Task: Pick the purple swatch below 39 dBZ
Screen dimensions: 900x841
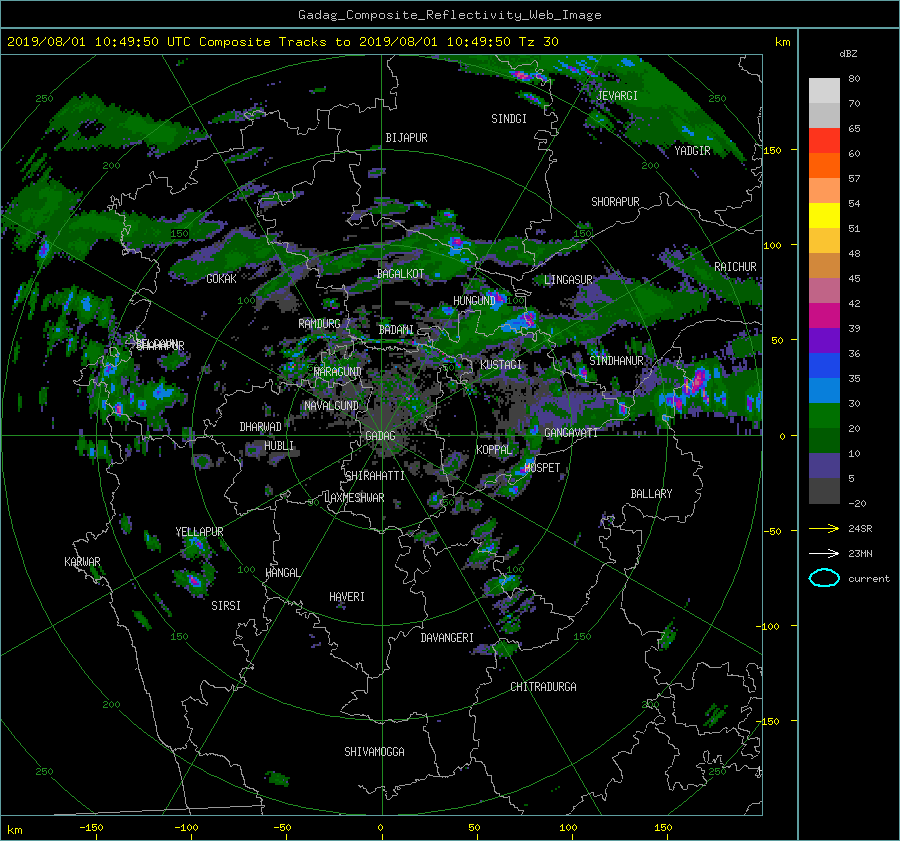Action: click(x=824, y=340)
